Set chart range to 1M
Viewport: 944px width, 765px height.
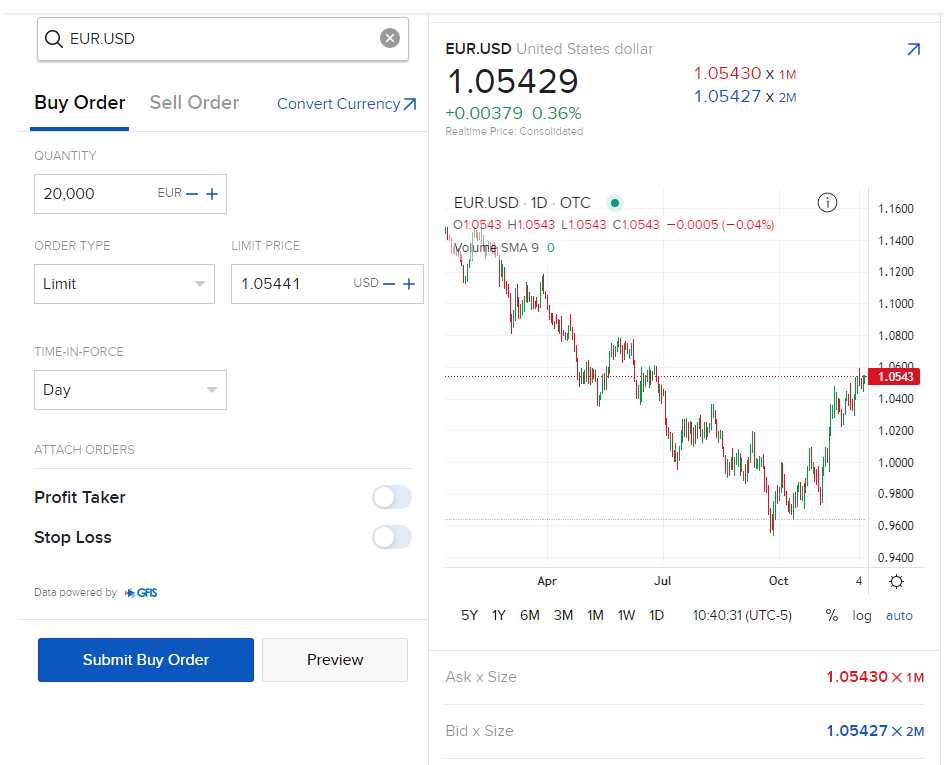tap(595, 615)
